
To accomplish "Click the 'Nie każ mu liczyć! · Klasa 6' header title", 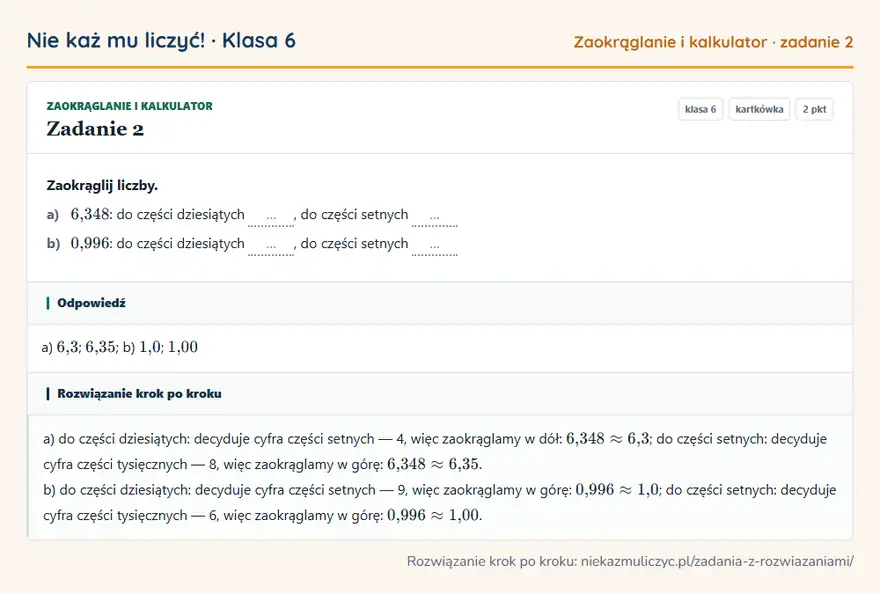I will pos(161,40).
